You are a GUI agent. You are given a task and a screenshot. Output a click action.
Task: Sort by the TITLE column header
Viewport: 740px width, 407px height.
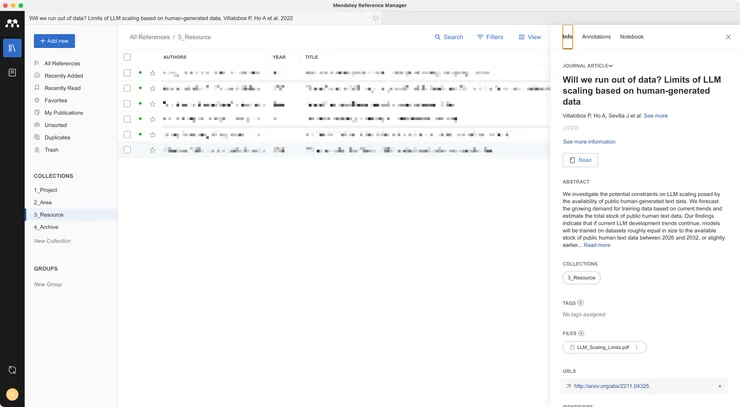pyautogui.click(x=311, y=57)
